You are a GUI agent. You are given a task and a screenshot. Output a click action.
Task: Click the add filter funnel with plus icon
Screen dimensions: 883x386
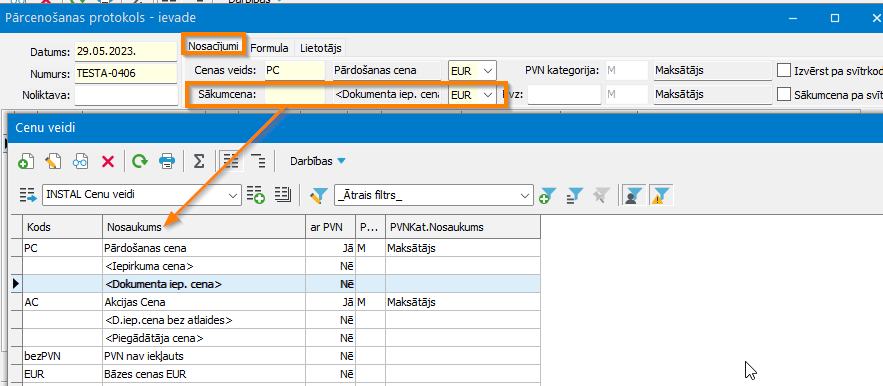(x=547, y=196)
